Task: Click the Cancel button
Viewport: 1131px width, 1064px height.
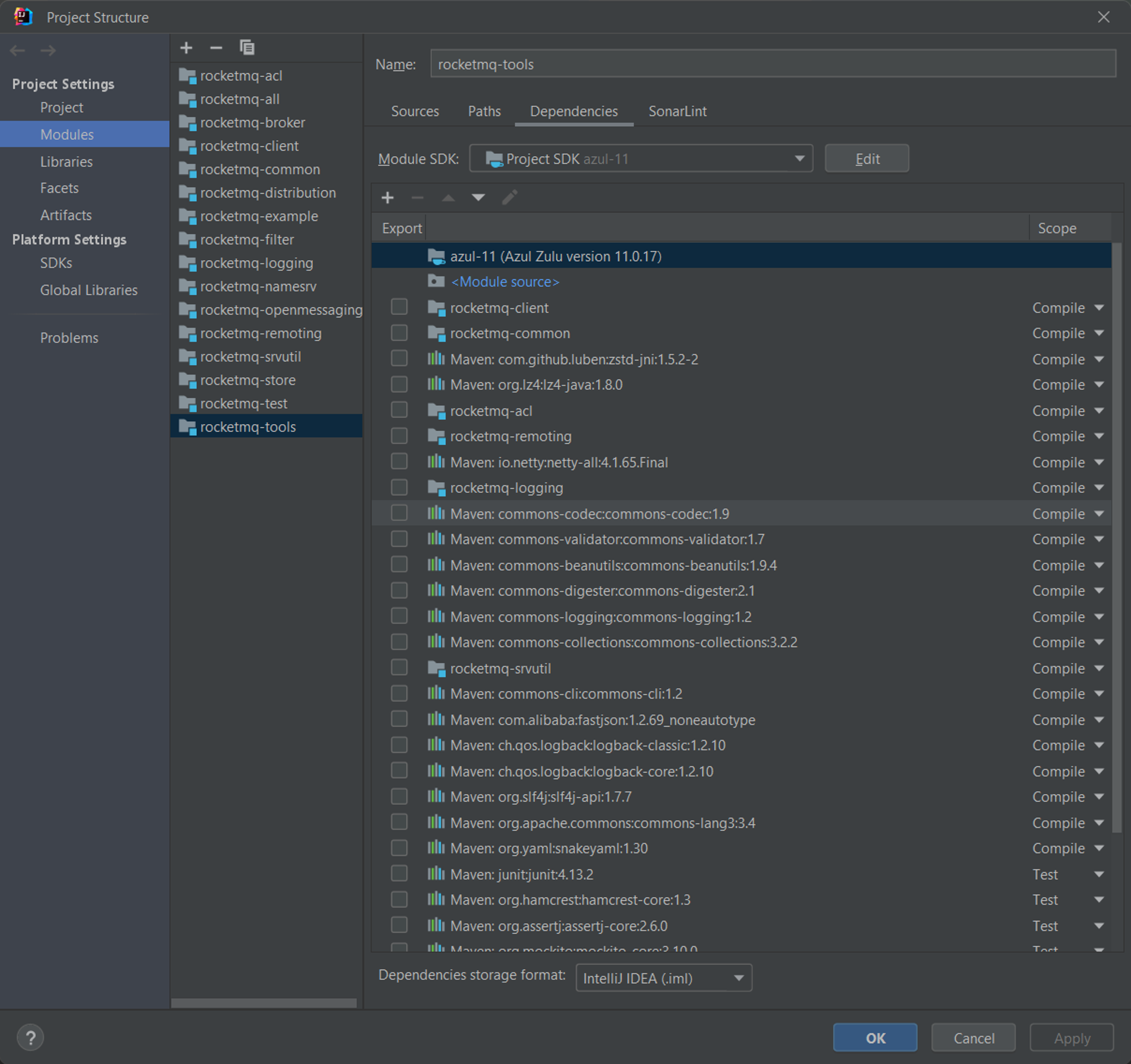Action: click(x=973, y=1038)
